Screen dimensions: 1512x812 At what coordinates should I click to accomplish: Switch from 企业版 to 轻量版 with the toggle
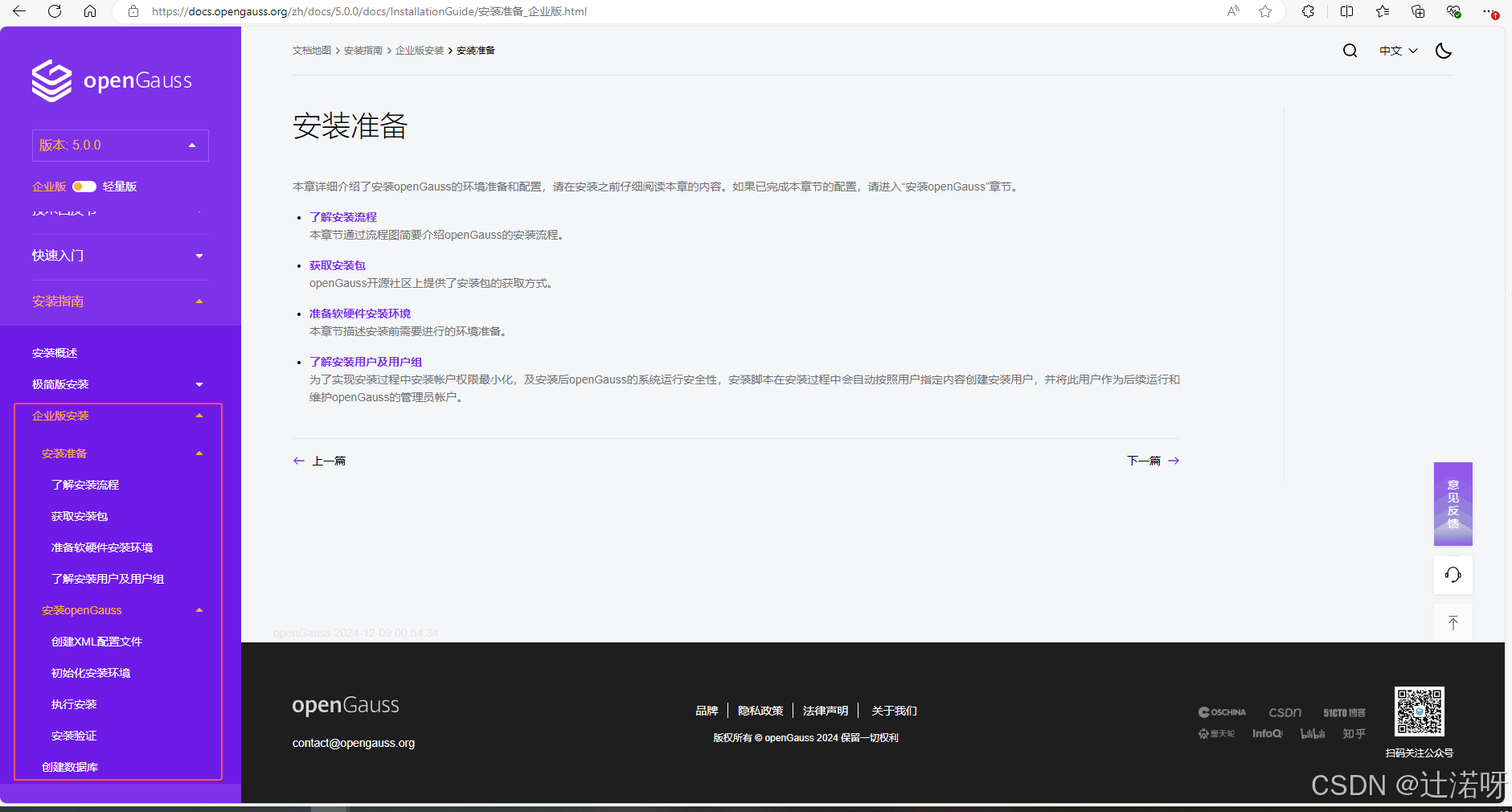84,186
